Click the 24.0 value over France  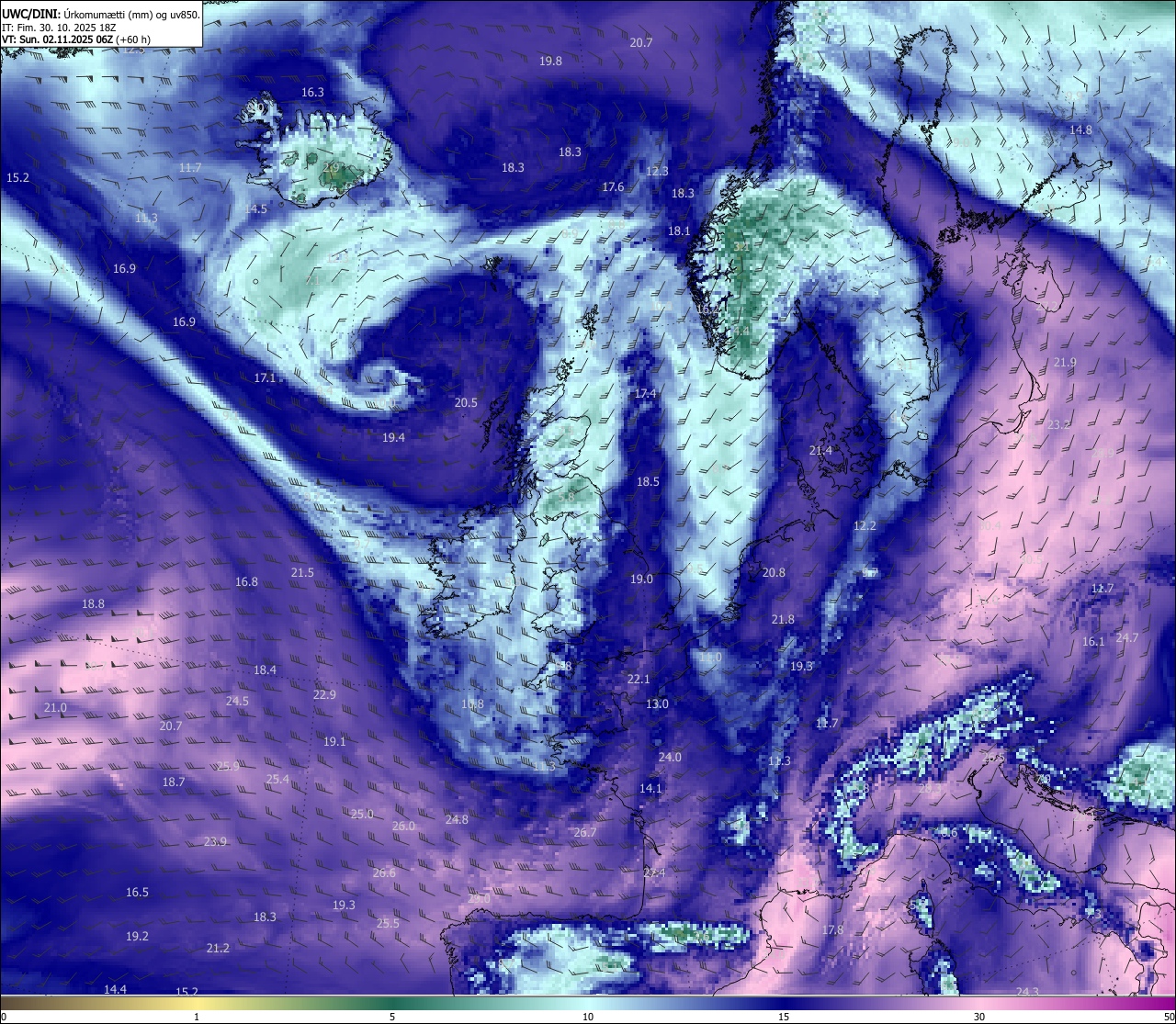670,757
